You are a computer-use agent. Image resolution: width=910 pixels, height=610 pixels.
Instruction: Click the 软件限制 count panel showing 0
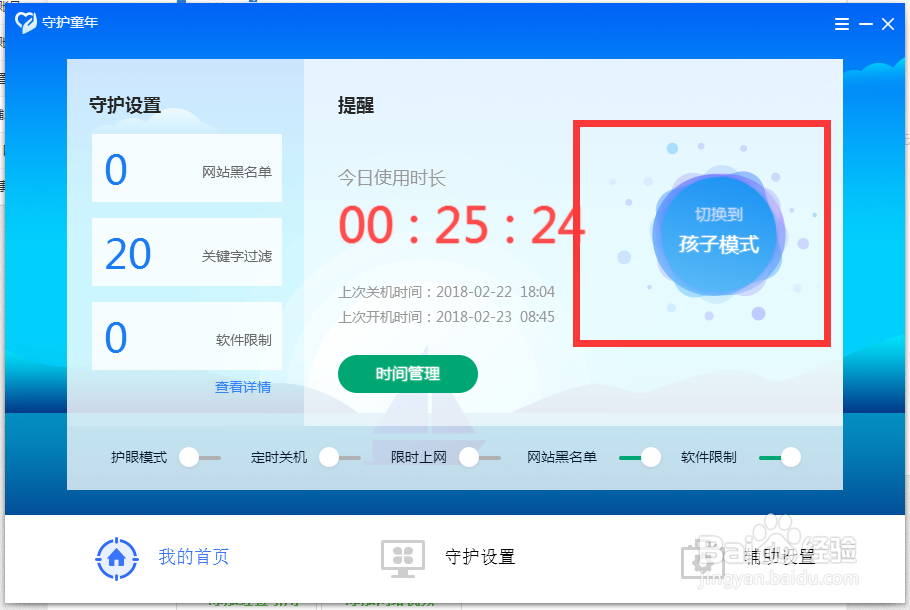[187, 336]
